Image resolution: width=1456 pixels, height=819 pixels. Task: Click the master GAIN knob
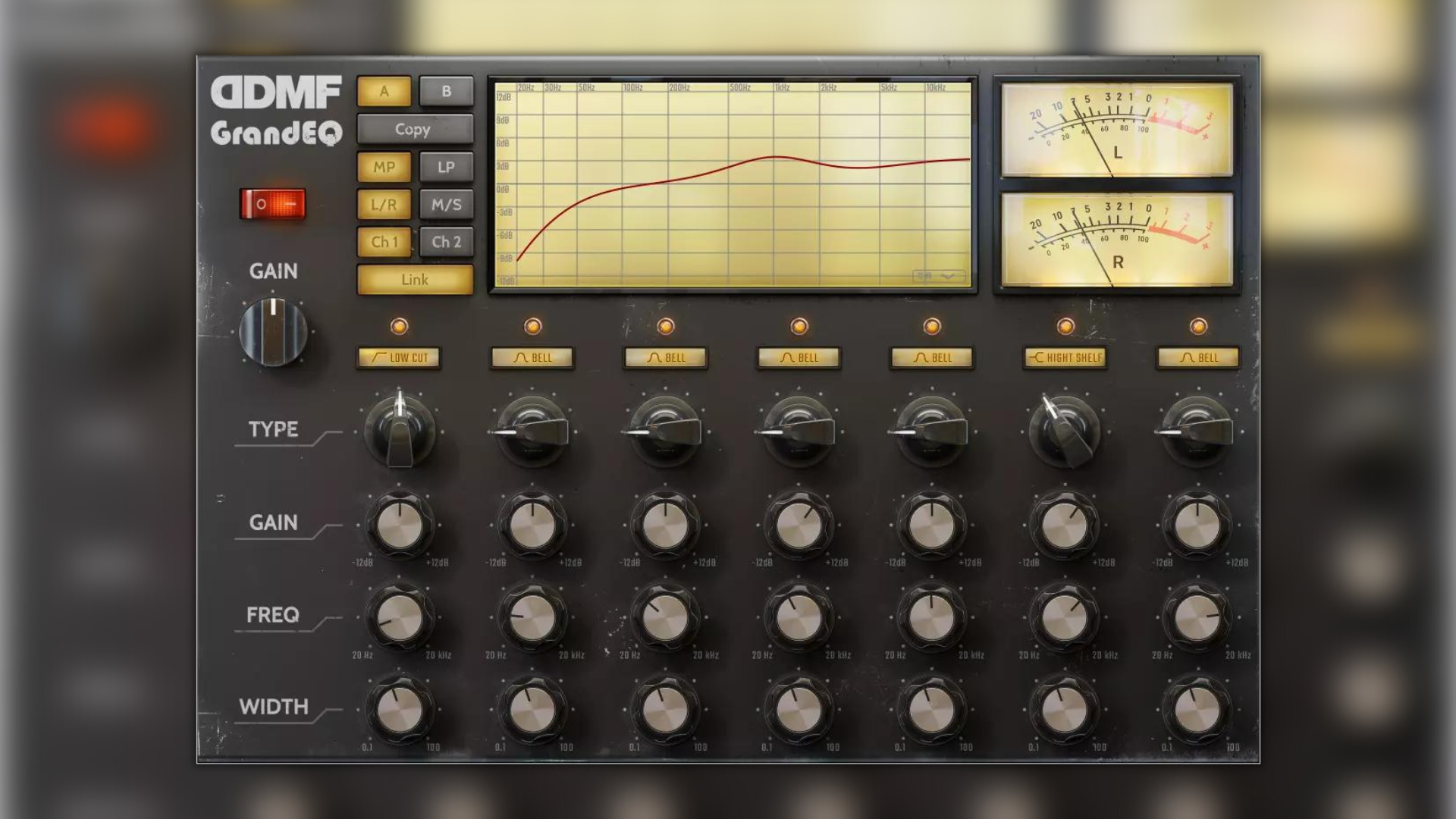[x=273, y=332]
